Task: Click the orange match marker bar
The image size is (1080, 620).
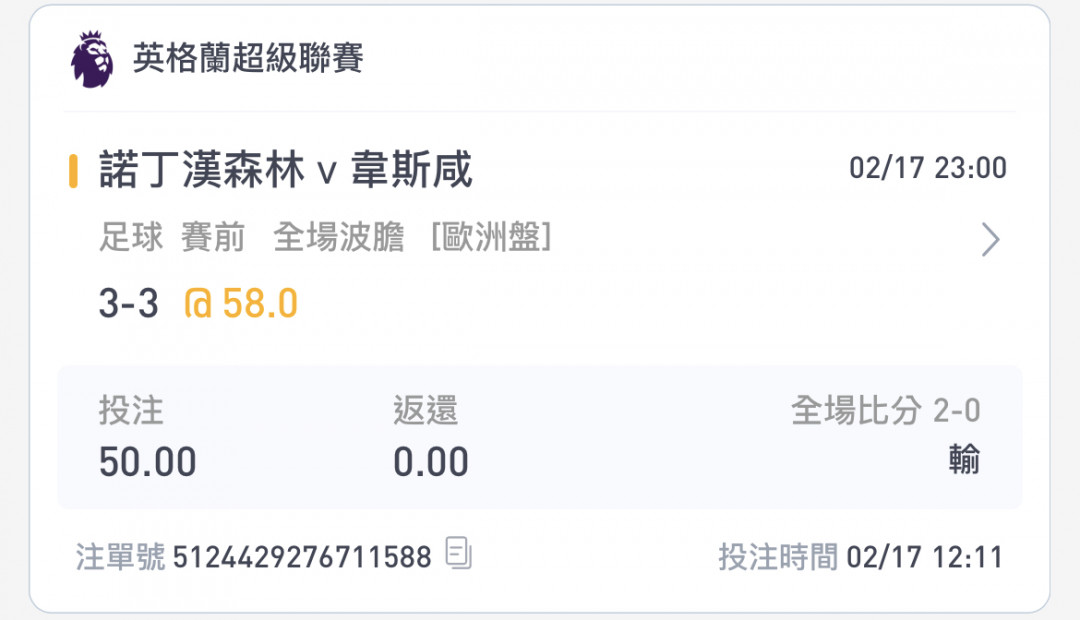Action: 73,171
